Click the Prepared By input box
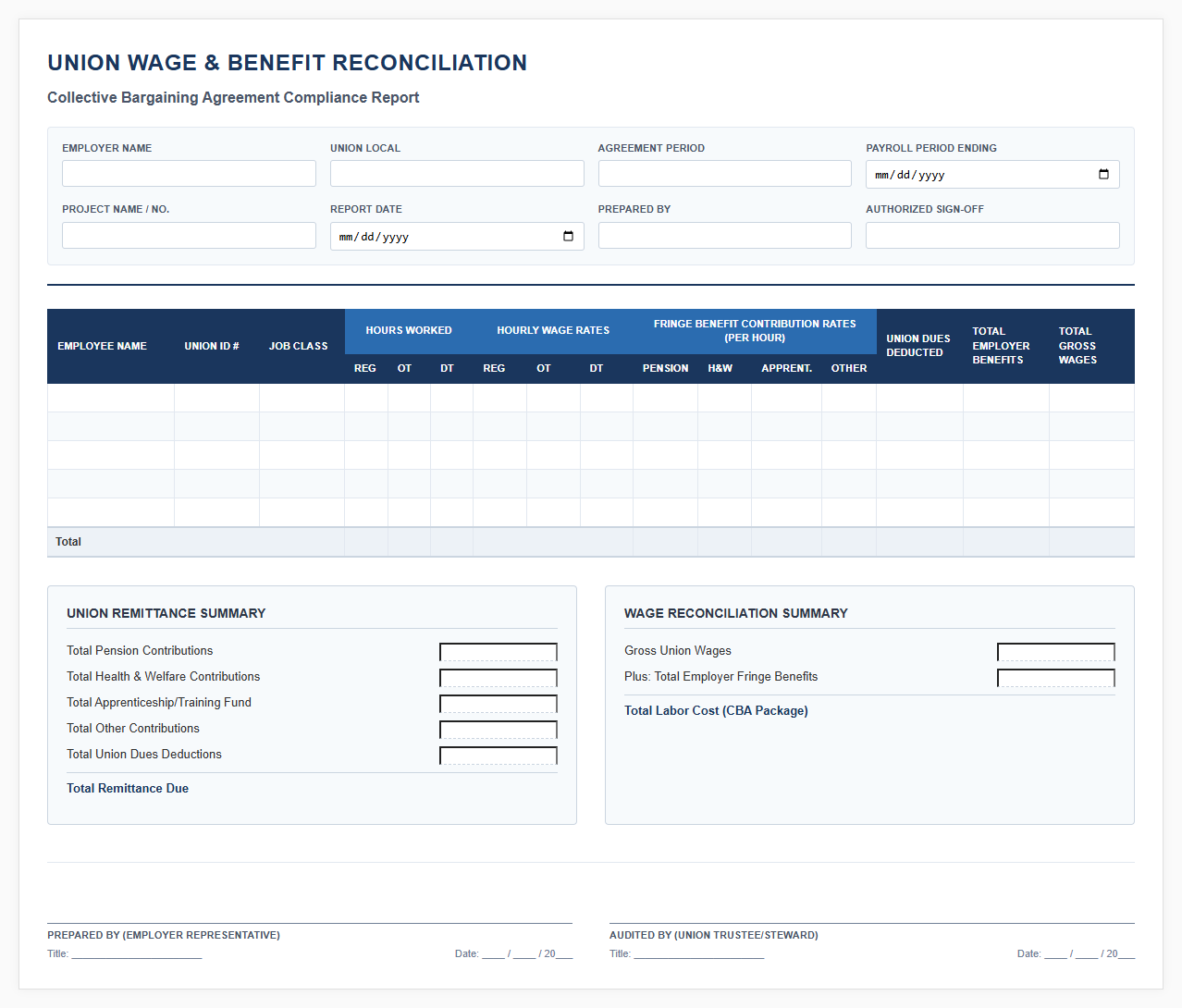Viewport: 1182px width, 1008px height. [x=724, y=235]
